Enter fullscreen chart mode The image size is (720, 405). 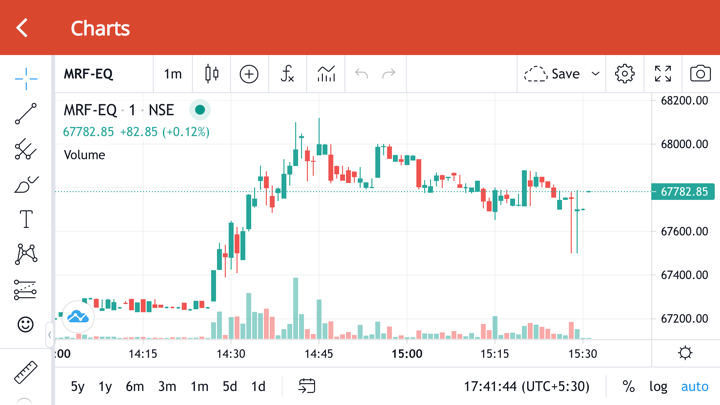pyautogui.click(x=663, y=74)
